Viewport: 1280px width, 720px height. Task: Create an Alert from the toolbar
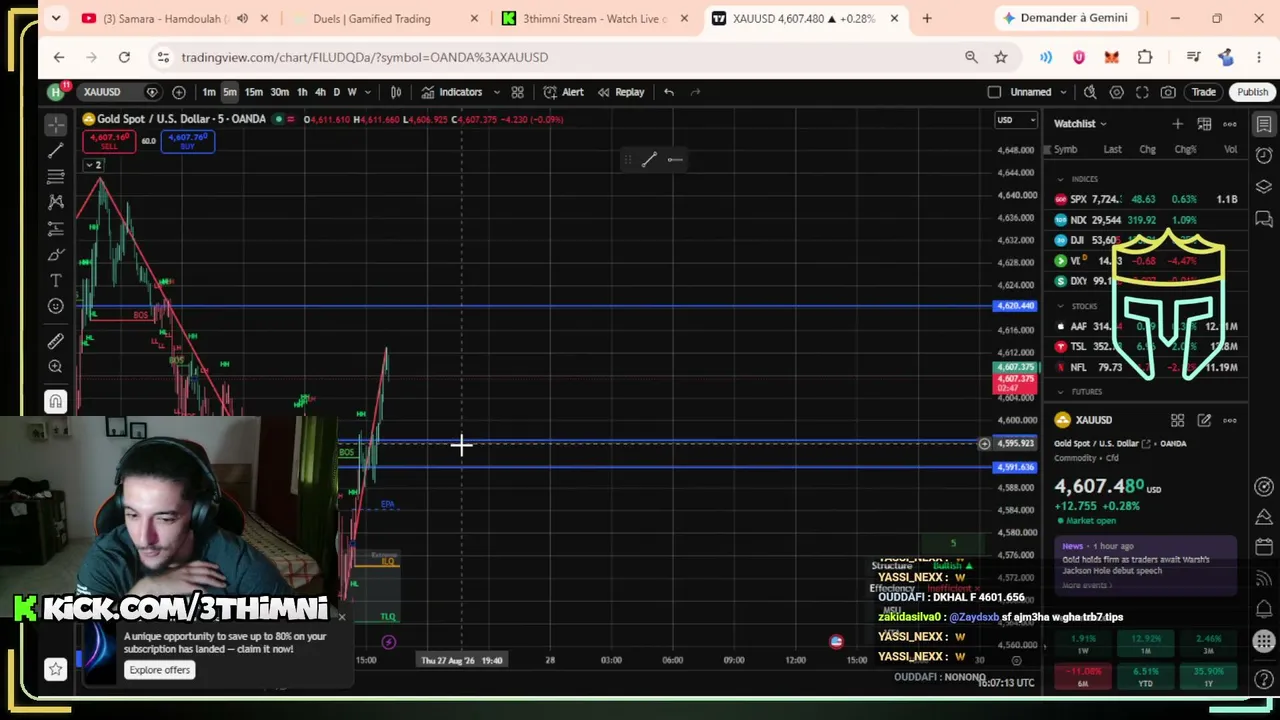(x=564, y=92)
